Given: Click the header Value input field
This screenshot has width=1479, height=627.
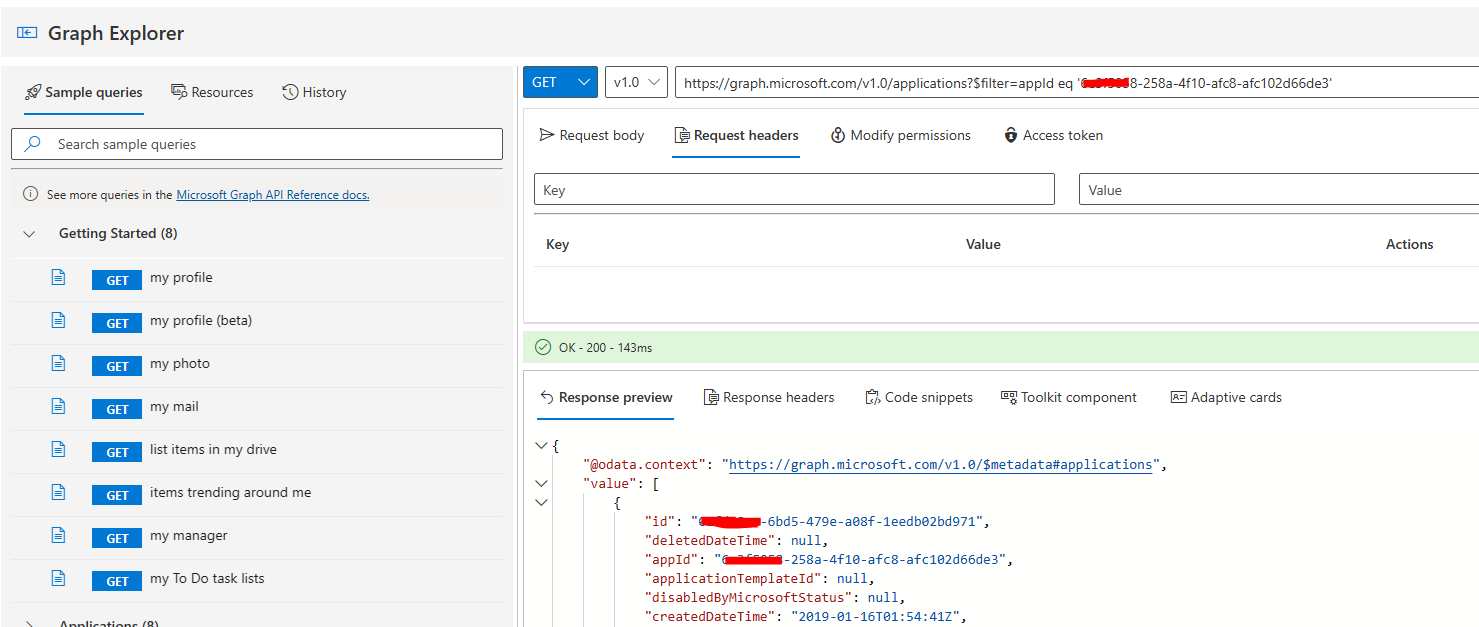Looking at the screenshot, I should (1278, 189).
